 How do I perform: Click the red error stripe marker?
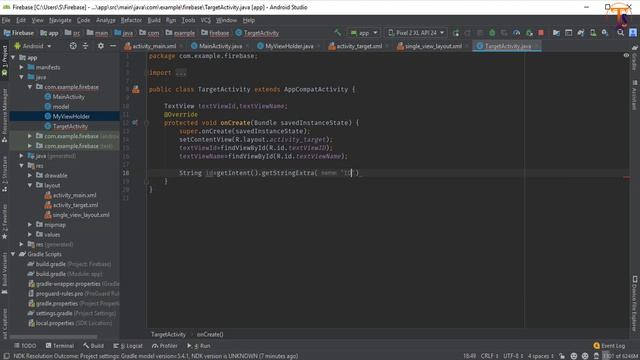coord(627,177)
